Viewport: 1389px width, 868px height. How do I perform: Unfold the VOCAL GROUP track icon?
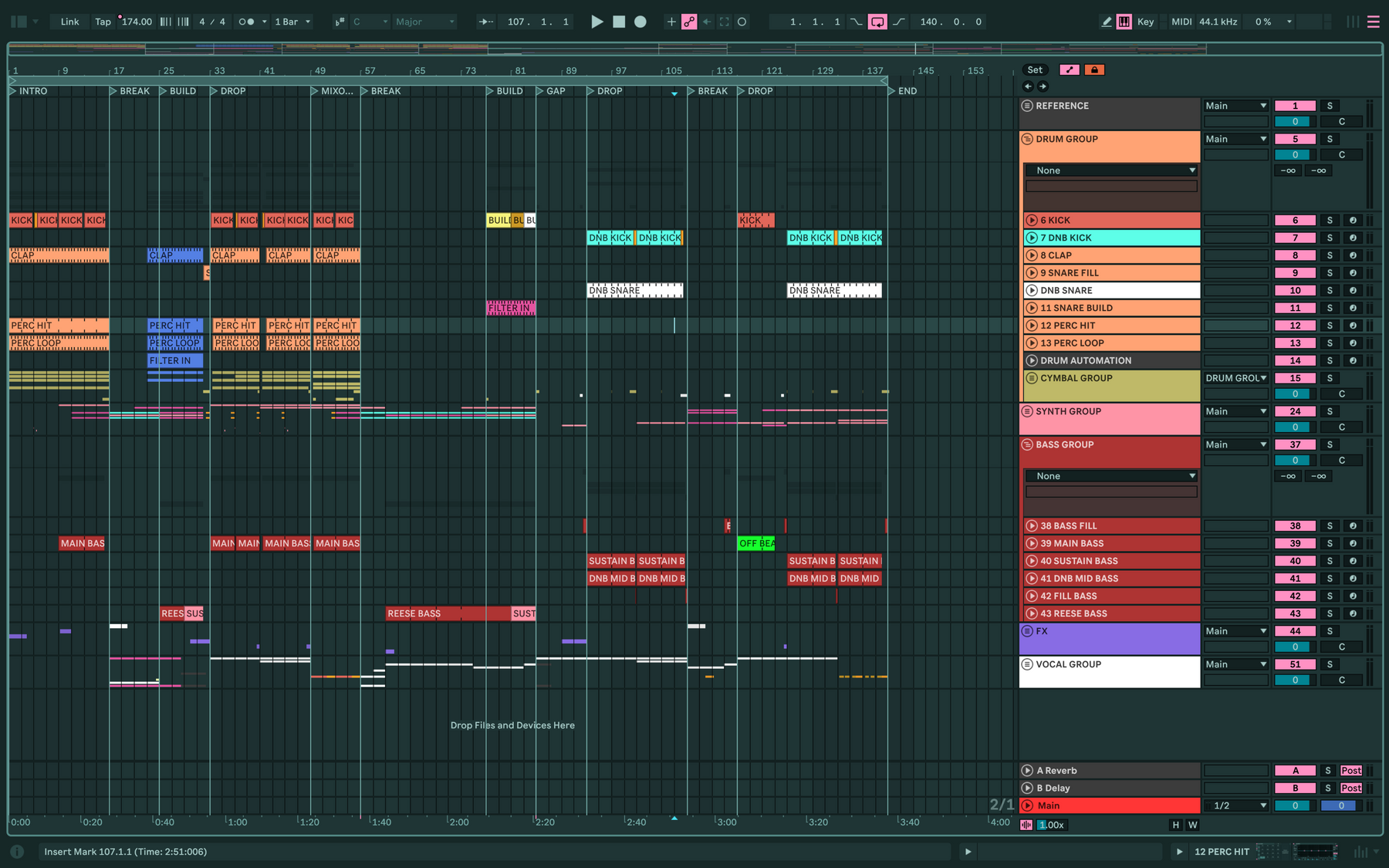coord(1027,664)
